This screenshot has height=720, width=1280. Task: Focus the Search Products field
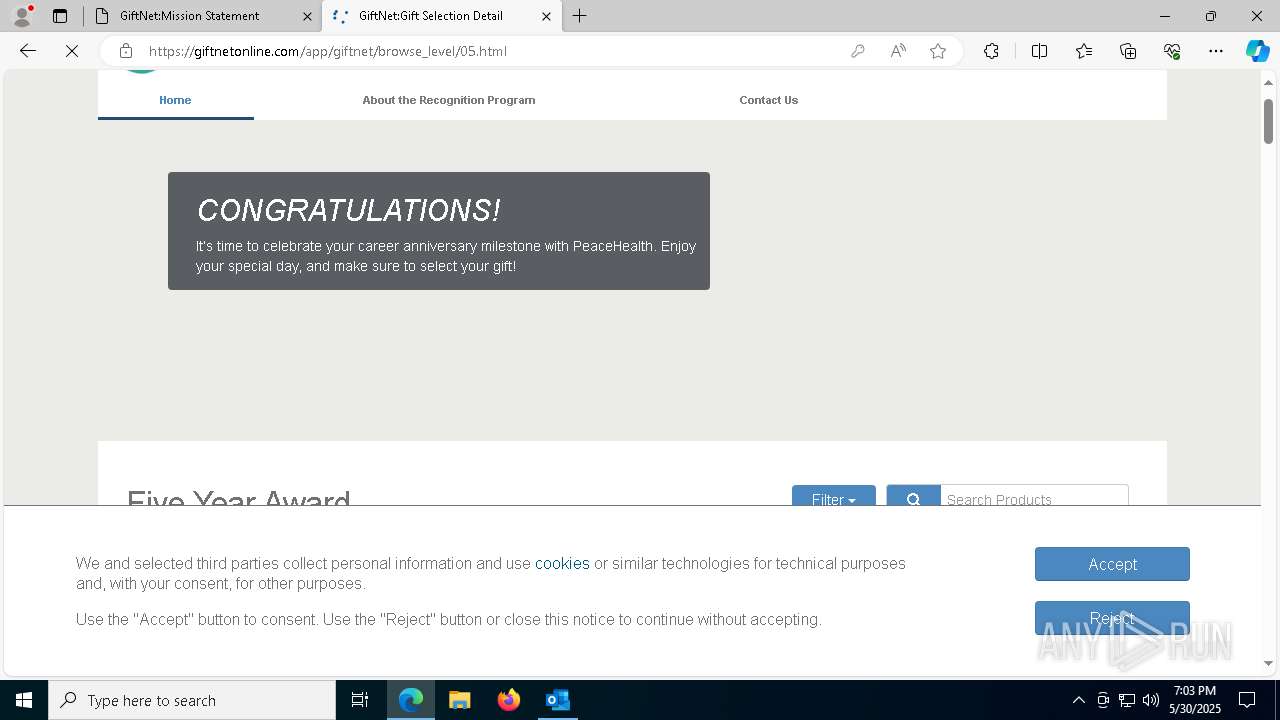coord(1034,497)
